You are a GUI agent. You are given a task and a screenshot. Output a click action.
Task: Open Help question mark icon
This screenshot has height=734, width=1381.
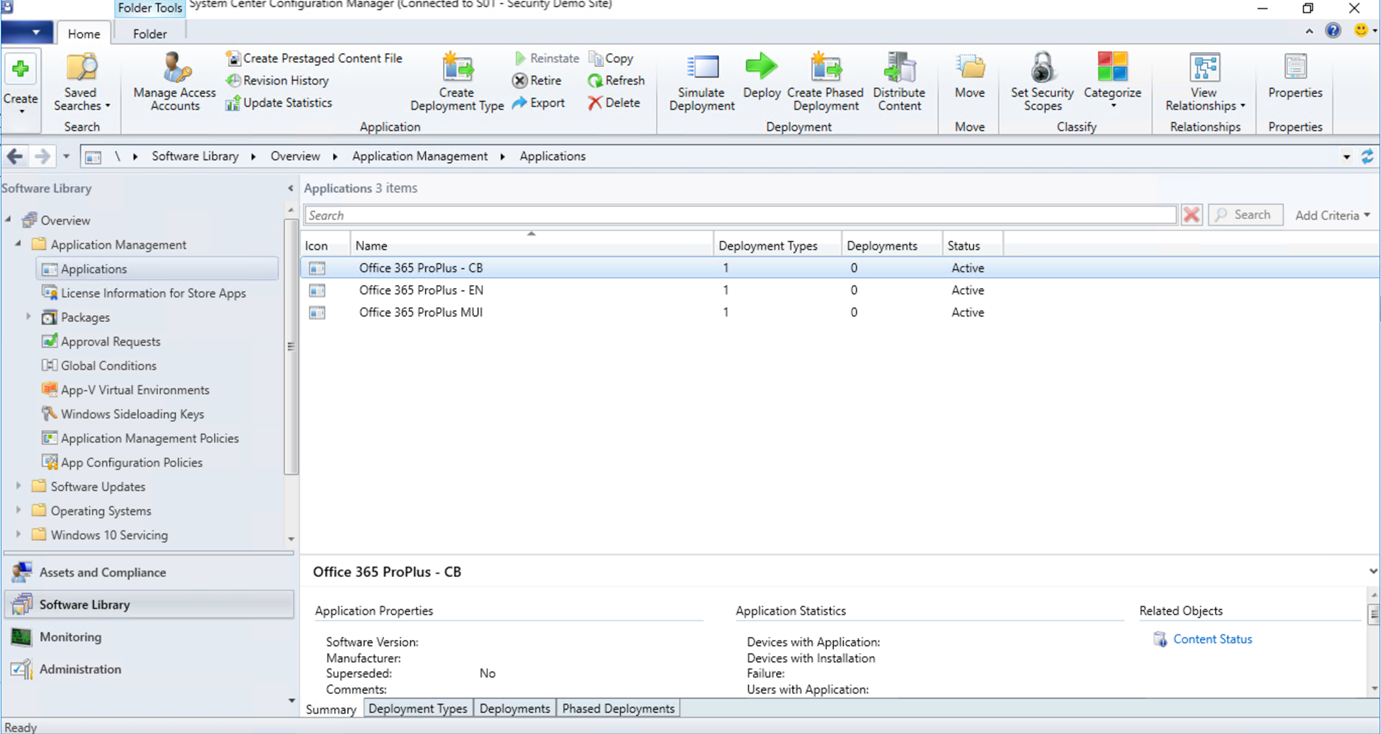tap(1333, 31)
